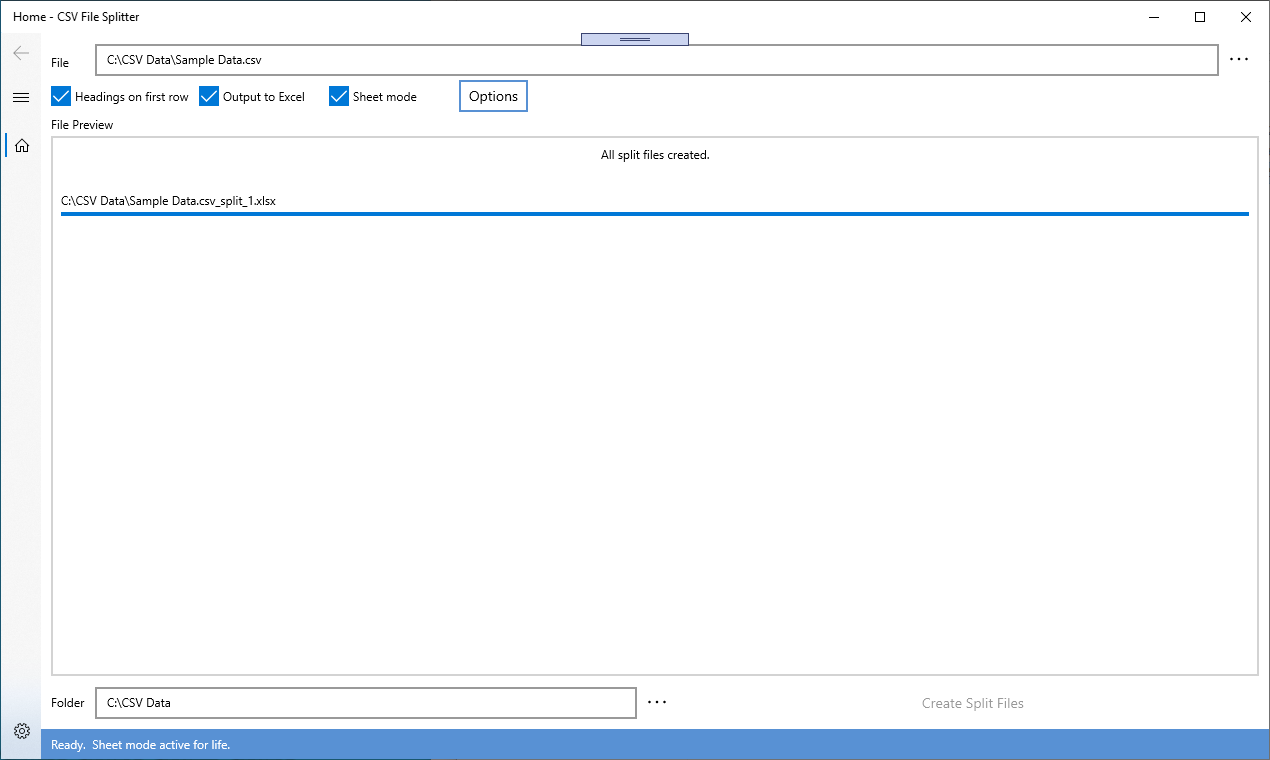Click the blue progress bar under the split file
Image resolution: width=1270 pixels, height=760 pixels.
click(x=655, y=212)
